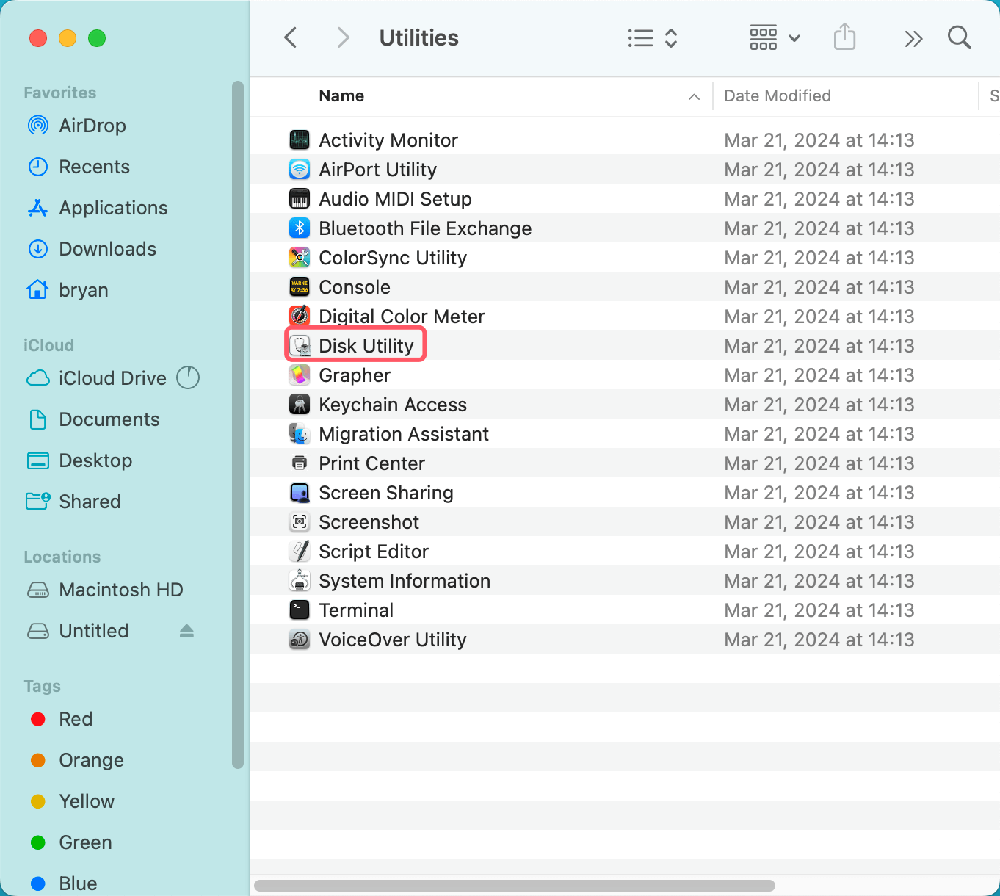Open the search field in the toolbar
This screenshot has width=1000, height=896.
click(959, 37)
